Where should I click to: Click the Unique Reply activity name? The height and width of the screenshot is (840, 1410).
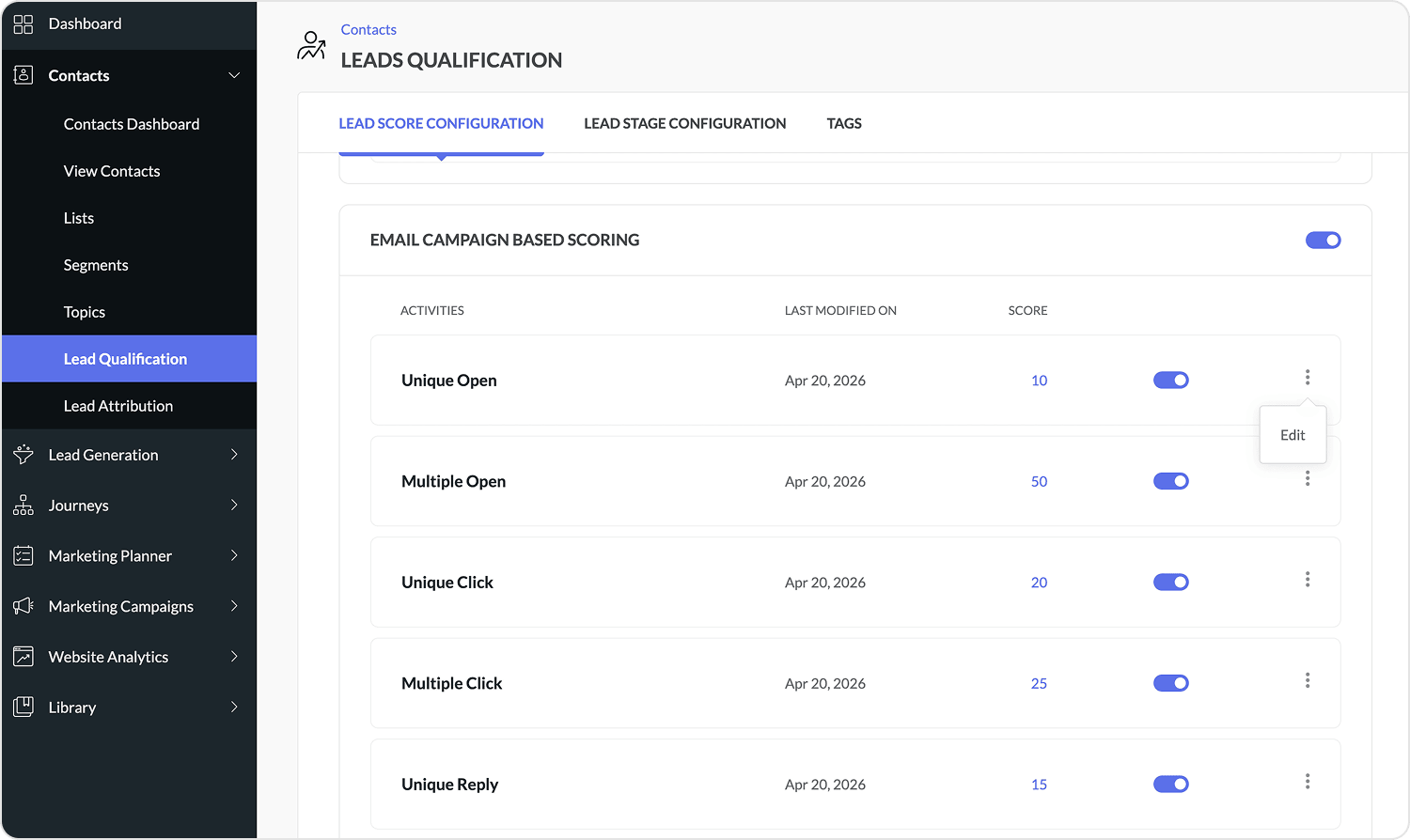click(450, 785)
